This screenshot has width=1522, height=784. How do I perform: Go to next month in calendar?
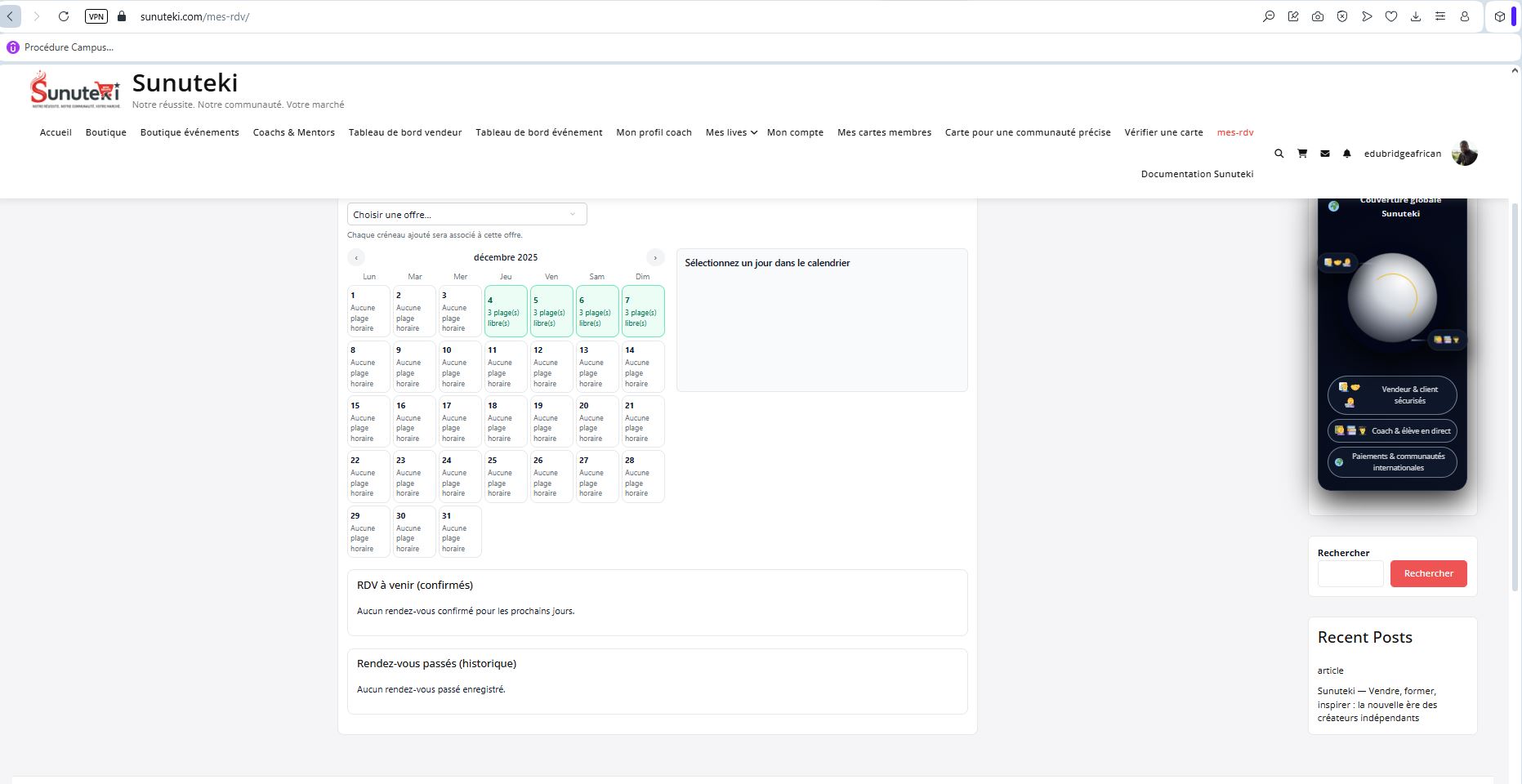tap(654, 258)
